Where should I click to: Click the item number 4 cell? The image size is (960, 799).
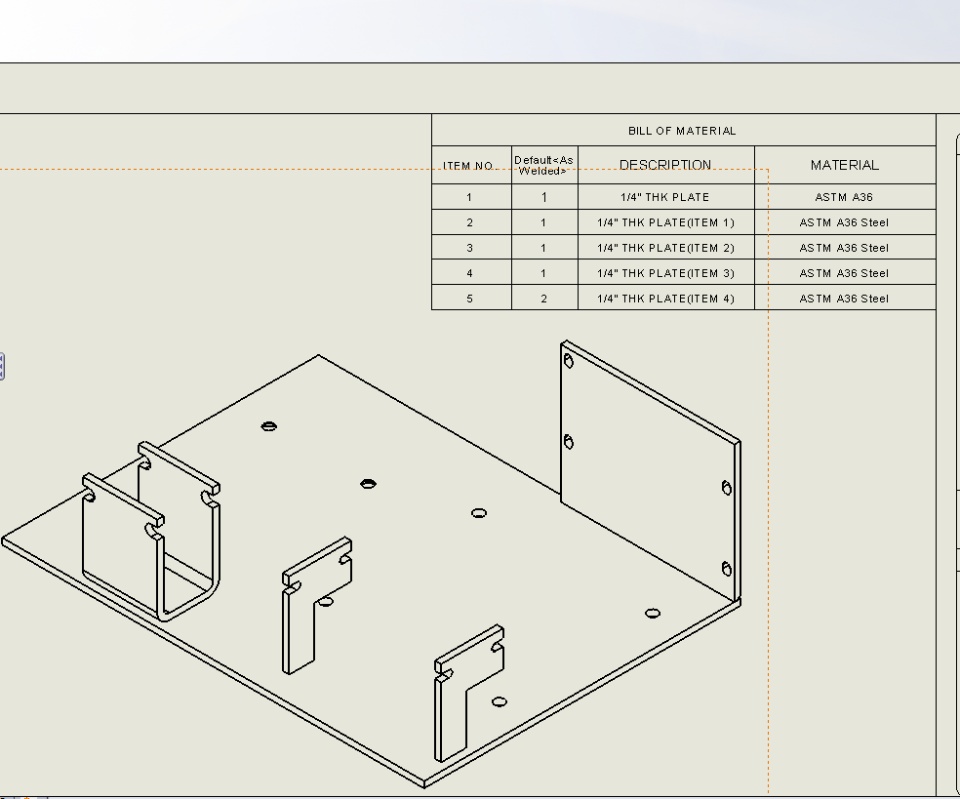point(471,273)
